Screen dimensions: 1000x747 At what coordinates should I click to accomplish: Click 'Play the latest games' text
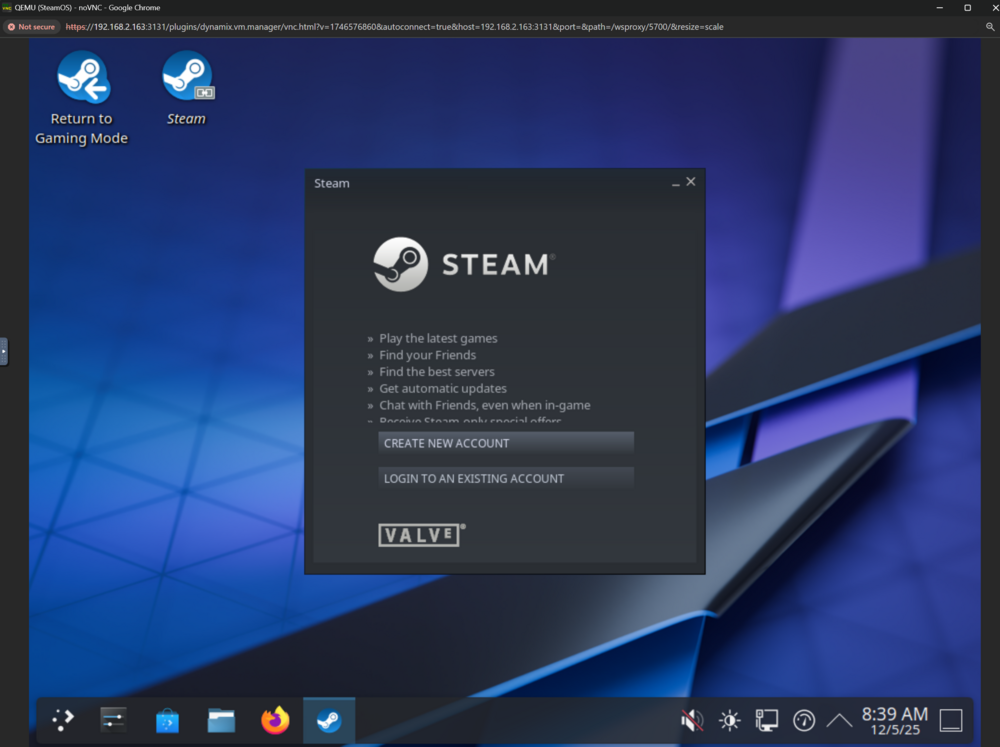[438, 338]
